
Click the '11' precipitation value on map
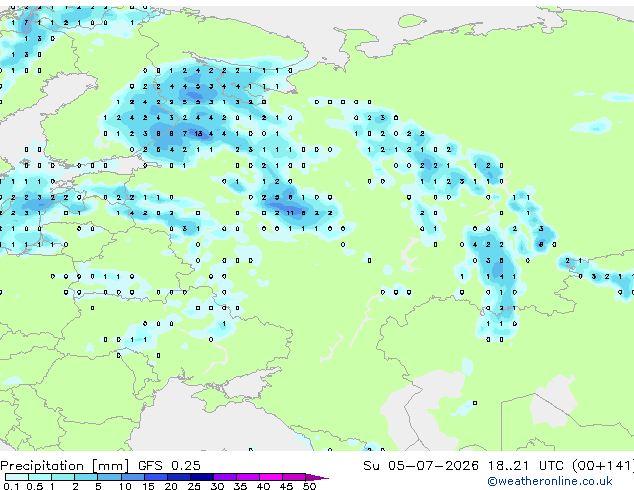tap(290, 213)
